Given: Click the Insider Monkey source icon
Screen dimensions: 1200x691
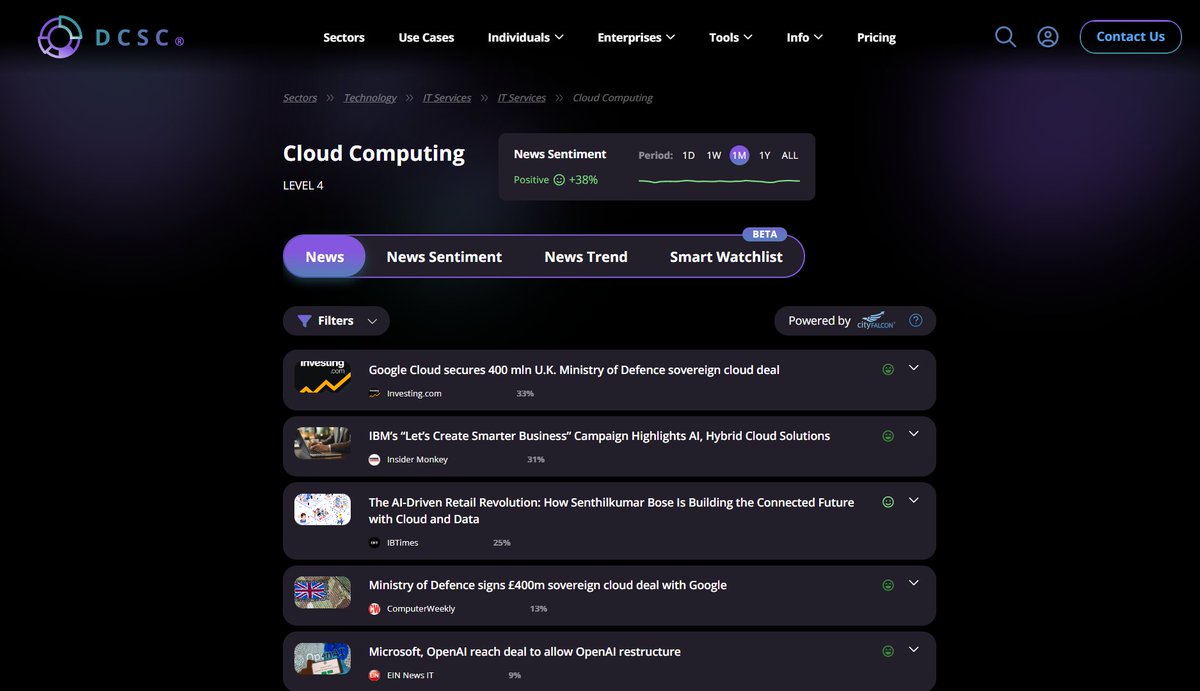Looking at the screenshot, I should (374, 459).
